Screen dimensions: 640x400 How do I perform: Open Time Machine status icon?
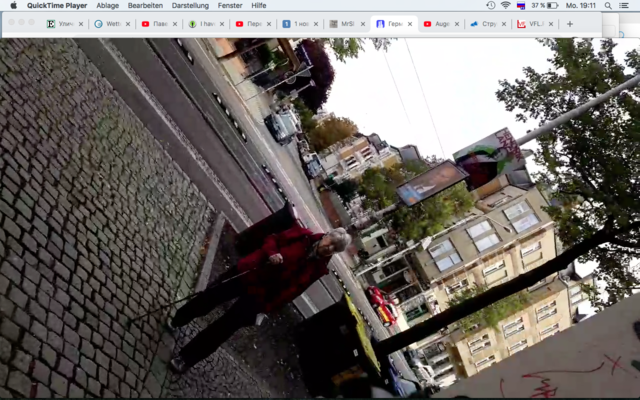tap(491, 5)
